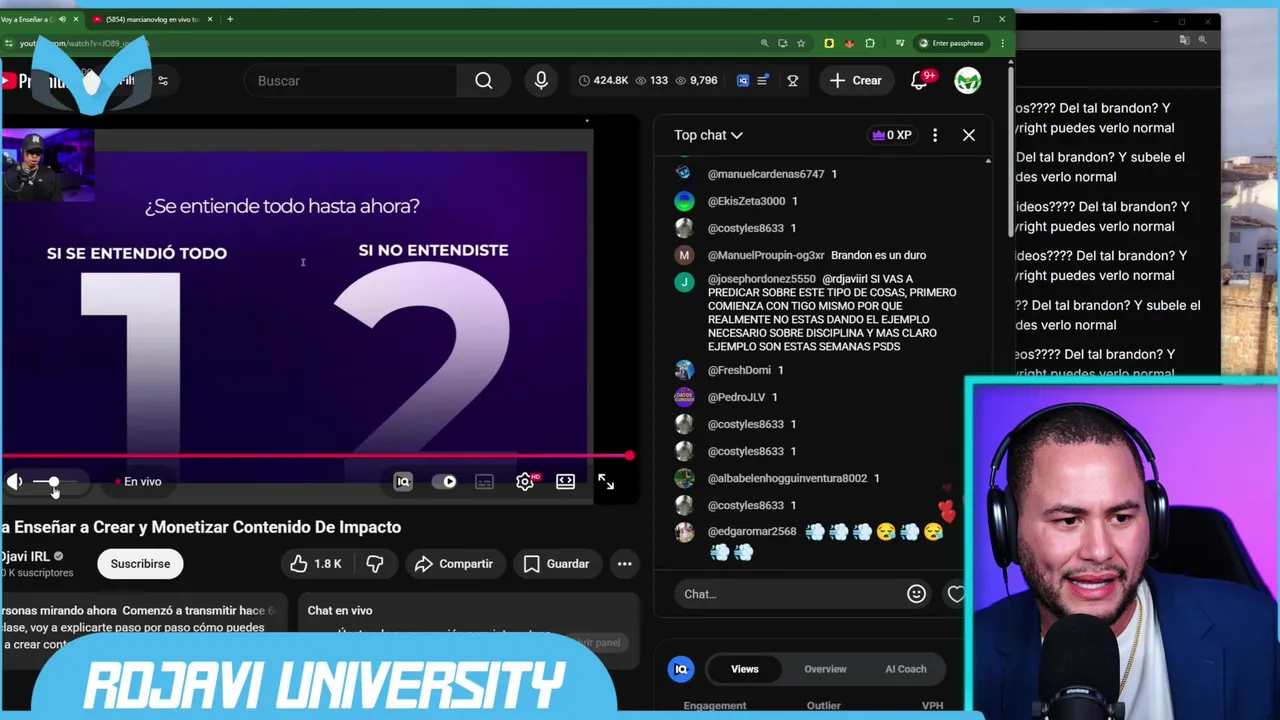Dislike the video
The image size is (1280, 720).
[375, 564]
